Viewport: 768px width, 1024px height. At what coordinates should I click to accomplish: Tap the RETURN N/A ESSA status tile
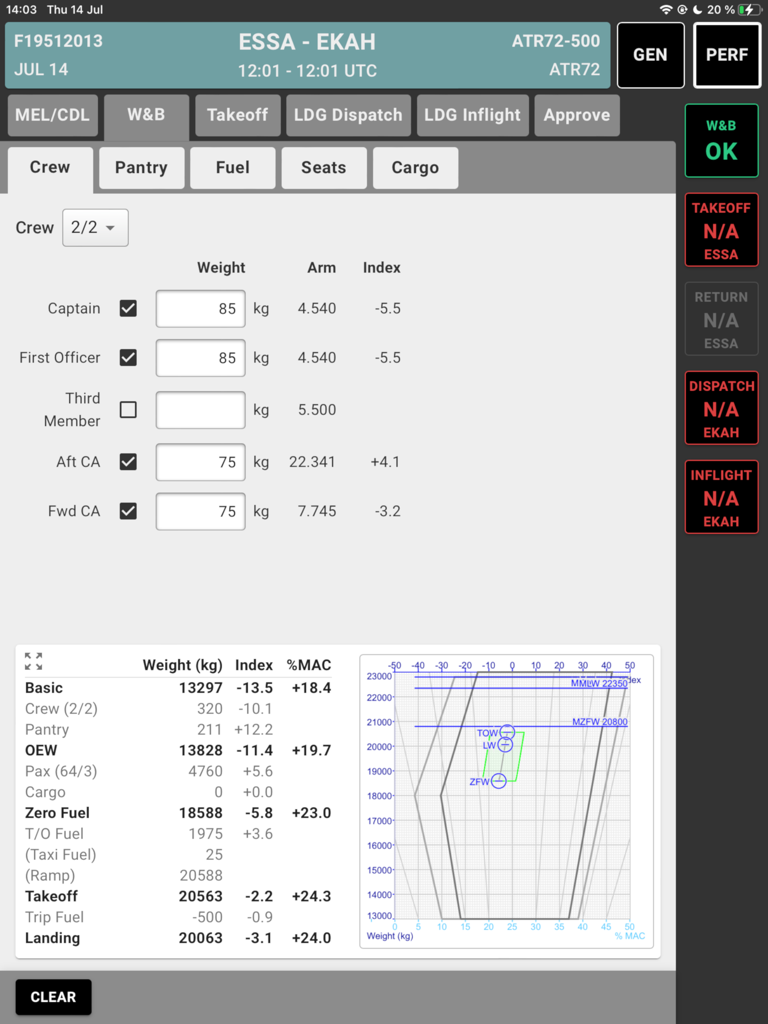[x=721, y=319]
